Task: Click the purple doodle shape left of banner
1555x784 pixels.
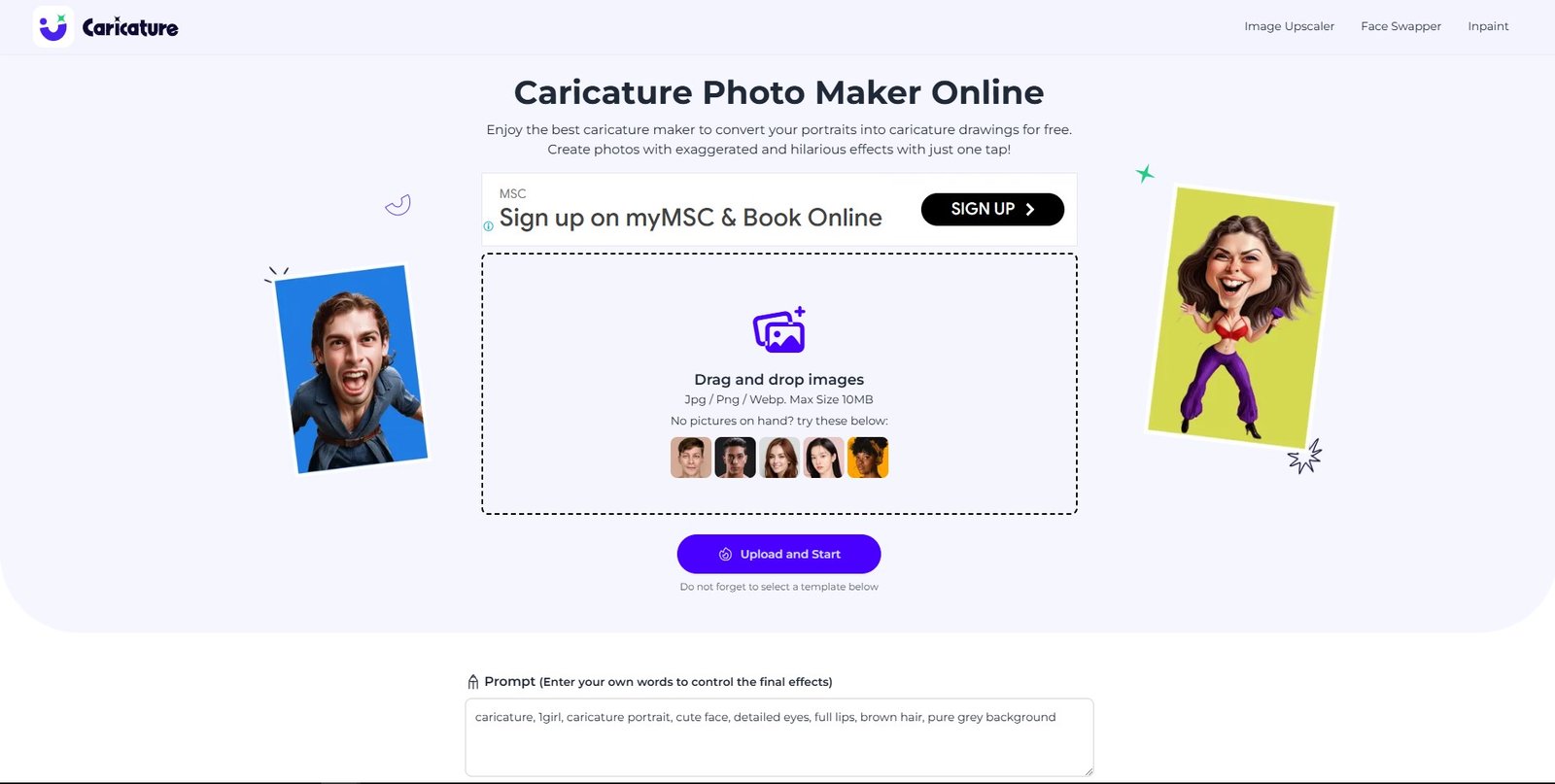Action: [398, 205]
